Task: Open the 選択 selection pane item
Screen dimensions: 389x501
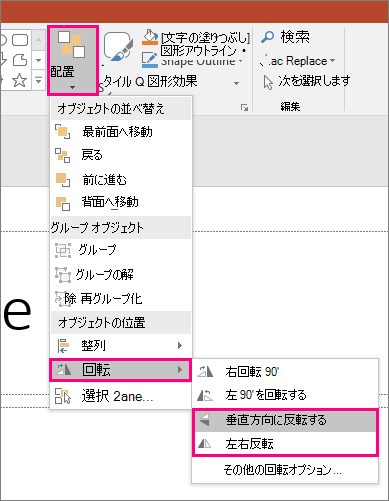Action: 121,396
